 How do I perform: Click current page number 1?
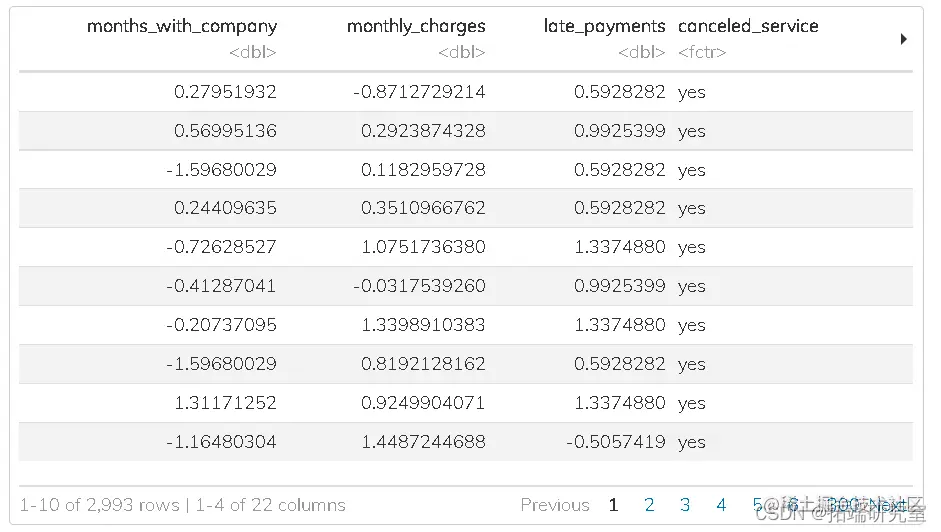[x=613, y=505]
